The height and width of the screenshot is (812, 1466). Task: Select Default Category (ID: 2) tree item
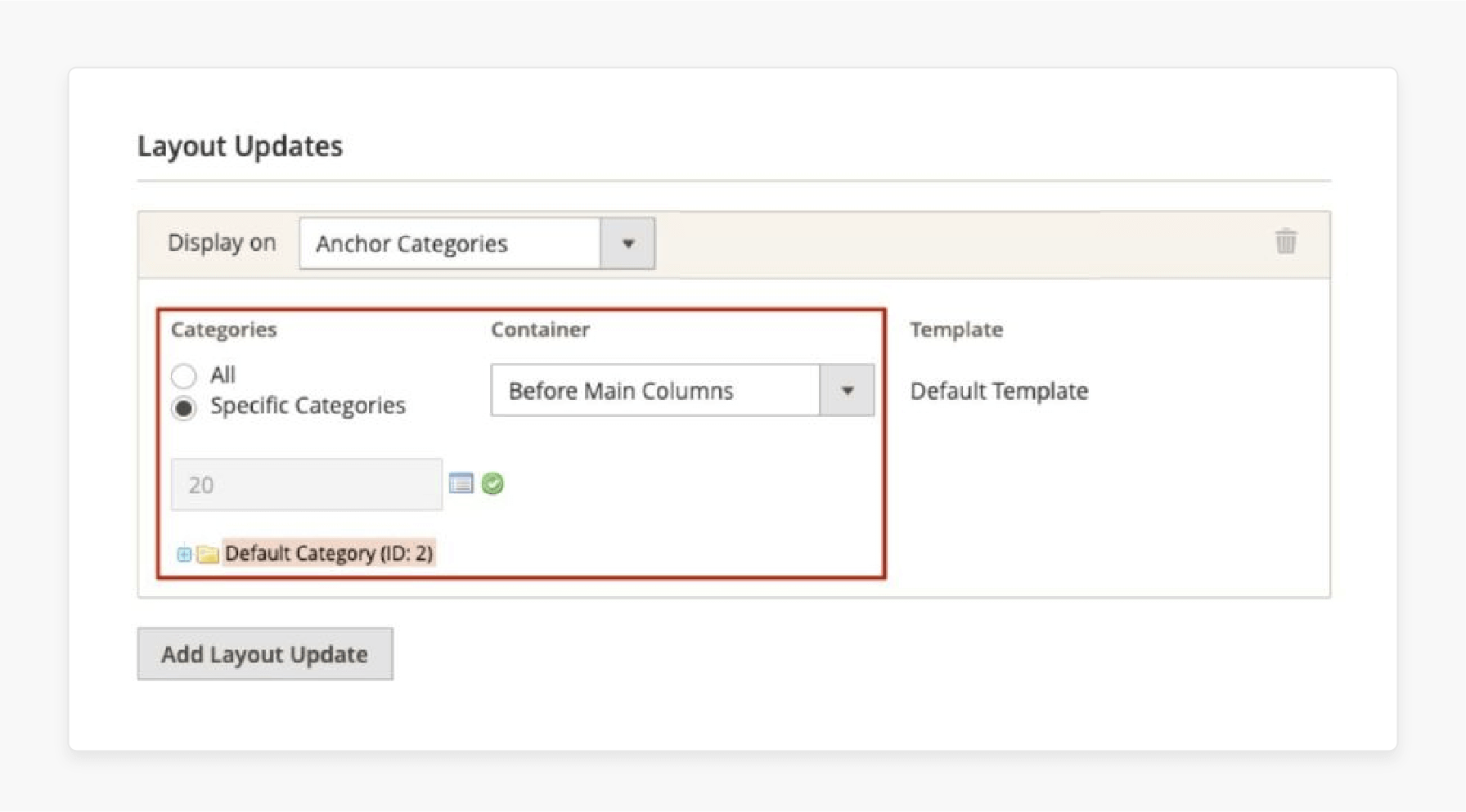click(329, 554)
